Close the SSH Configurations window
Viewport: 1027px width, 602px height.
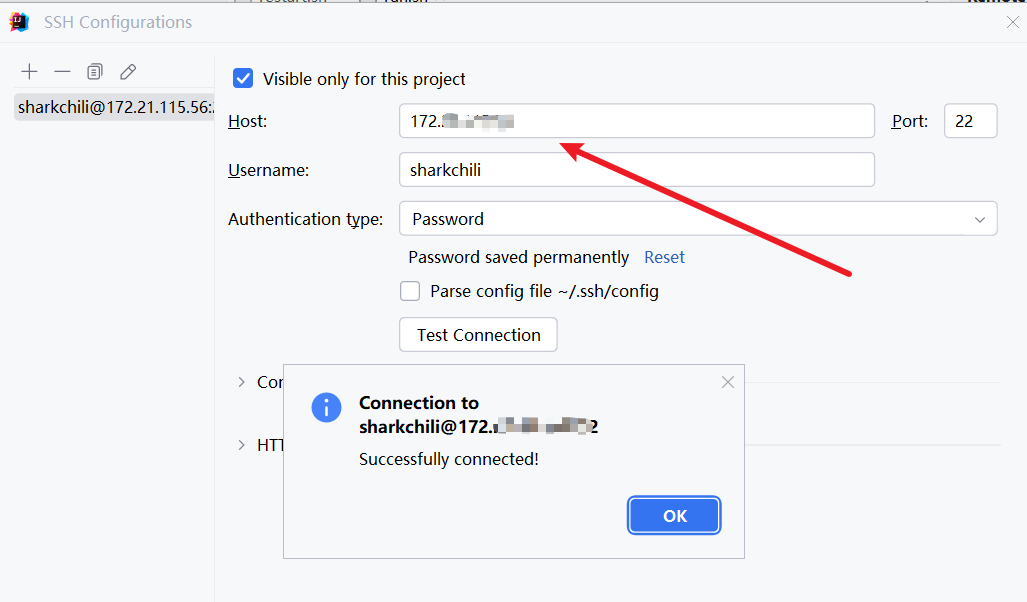(1013, 22)
